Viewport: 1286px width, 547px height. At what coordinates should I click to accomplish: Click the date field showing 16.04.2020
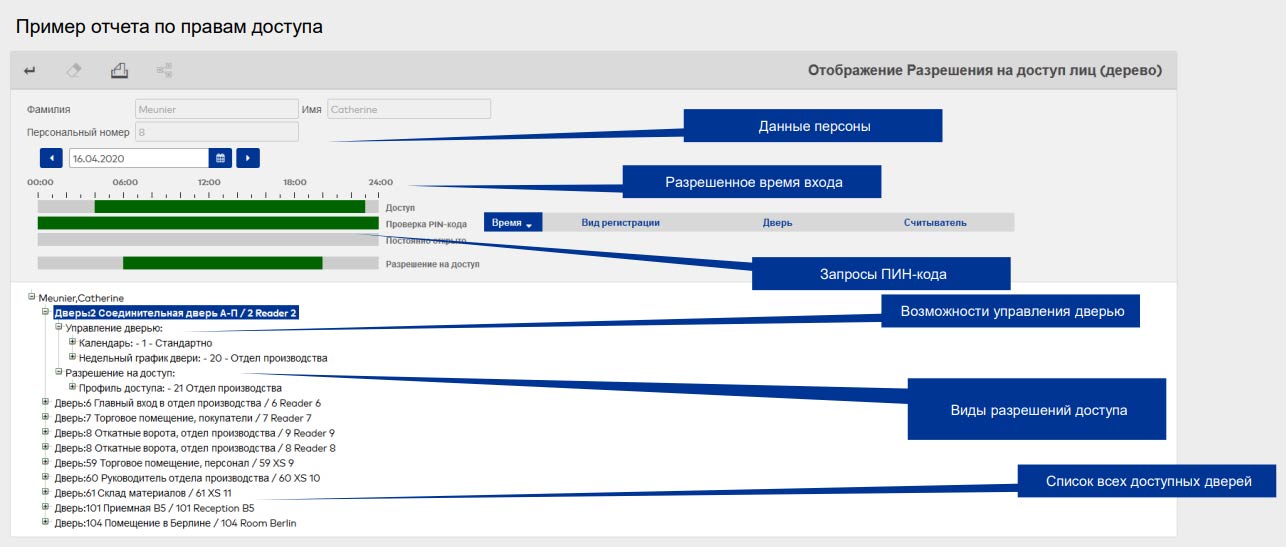pos(137,158)
